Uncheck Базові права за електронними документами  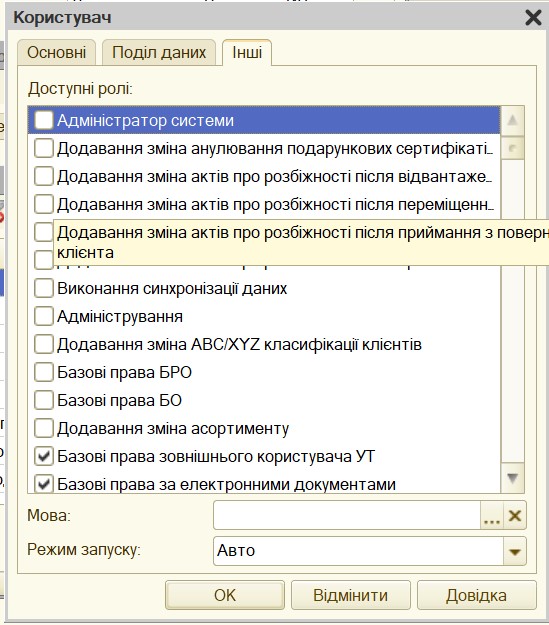click(43, 484)
